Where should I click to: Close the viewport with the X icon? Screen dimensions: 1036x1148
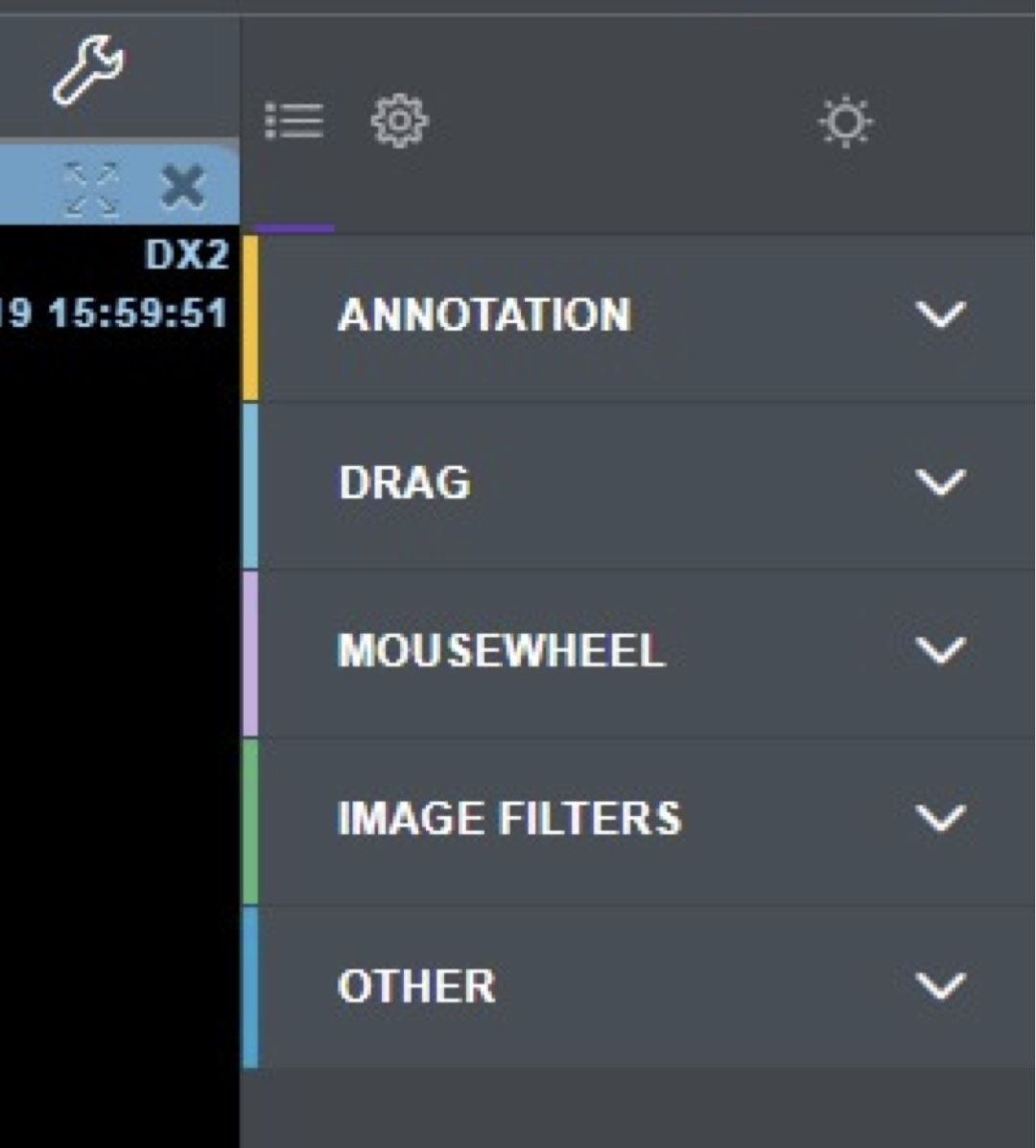[x=182, y=186]
